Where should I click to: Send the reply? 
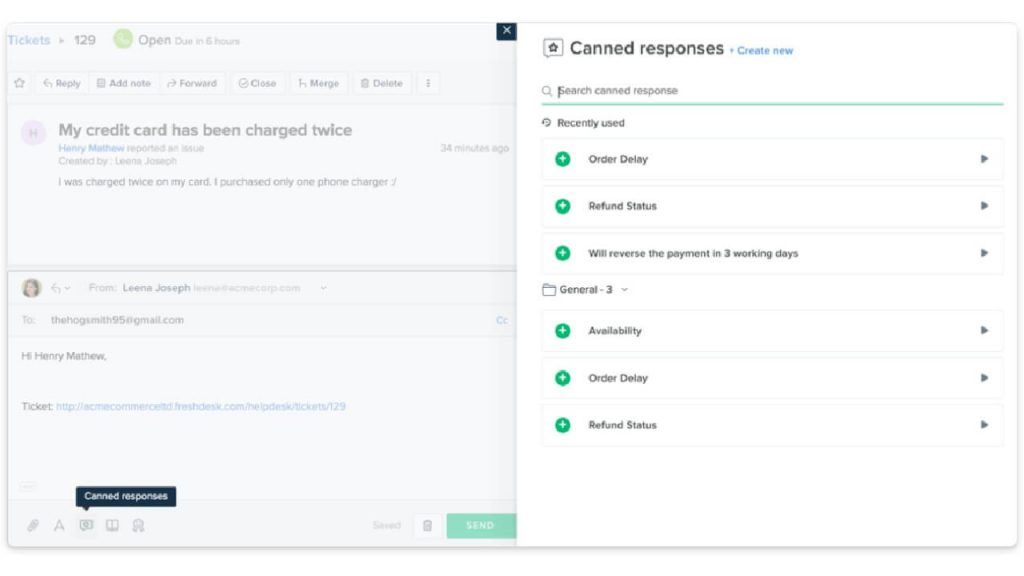[481, 525]
